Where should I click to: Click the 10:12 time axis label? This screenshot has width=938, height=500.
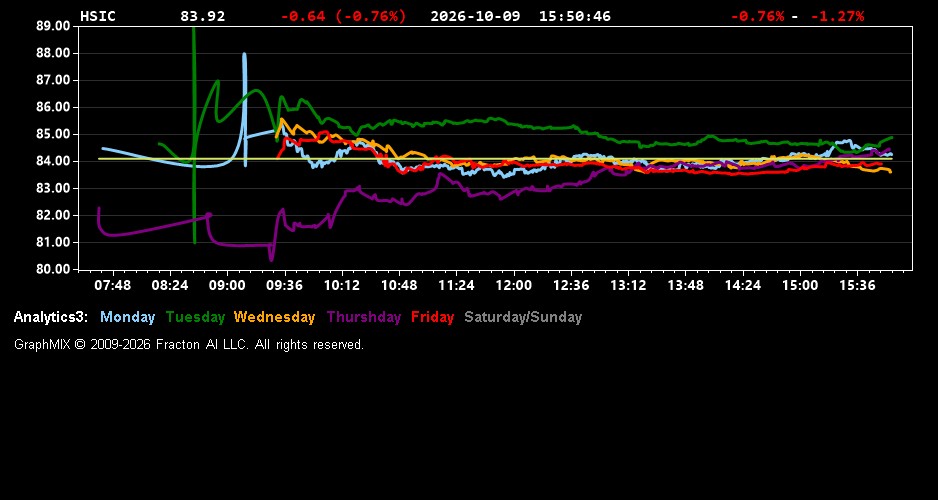342,285
